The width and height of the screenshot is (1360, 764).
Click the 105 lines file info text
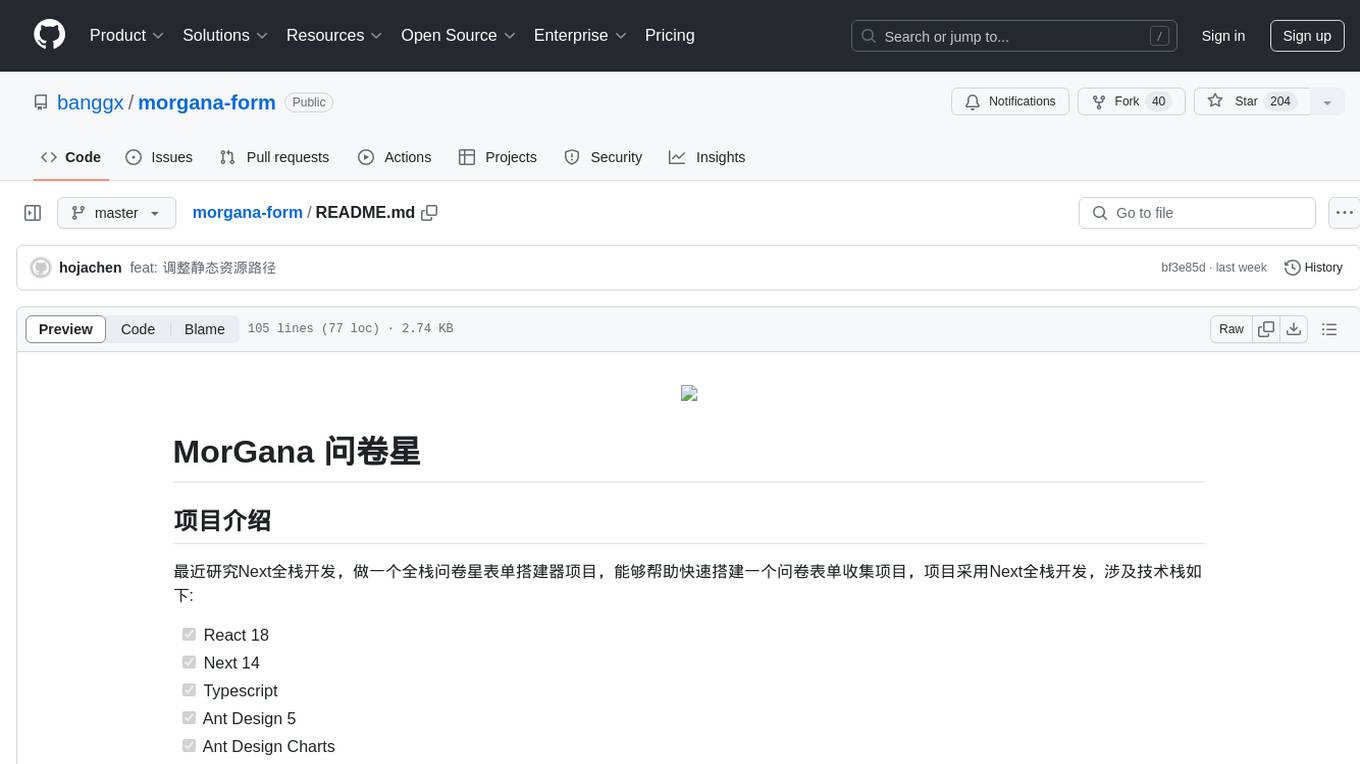pos(350,329)
